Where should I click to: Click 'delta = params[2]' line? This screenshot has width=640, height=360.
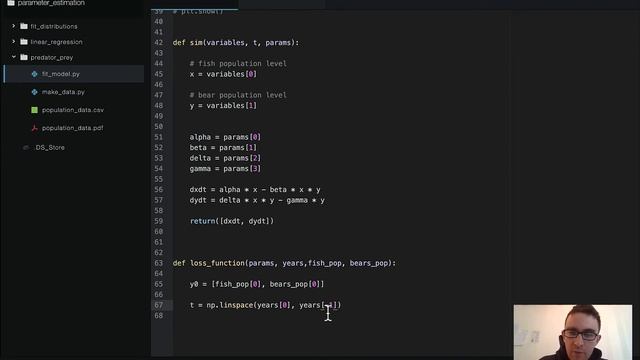coord(225,158)
